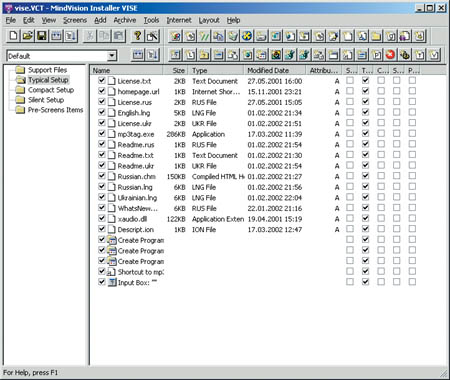This screenshot has height=380, width=450.
Task: Click the Copy toolbar icon
Action: tap(104, 36)
